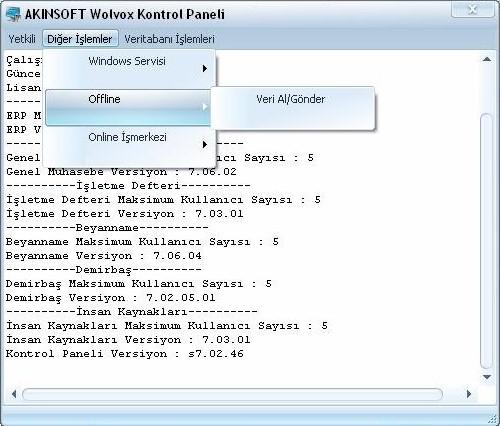
Task: Click the horizontal scrollbar right arrow
Action: [x=469, y=394]
